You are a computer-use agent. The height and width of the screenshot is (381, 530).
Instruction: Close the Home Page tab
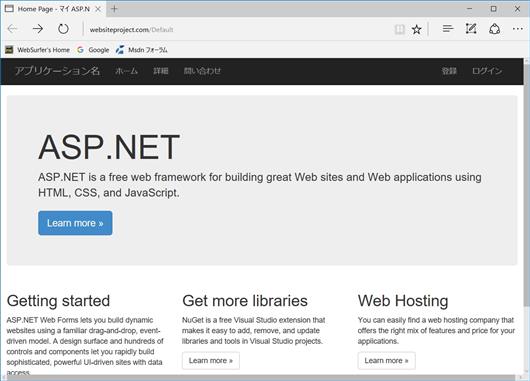98,9
